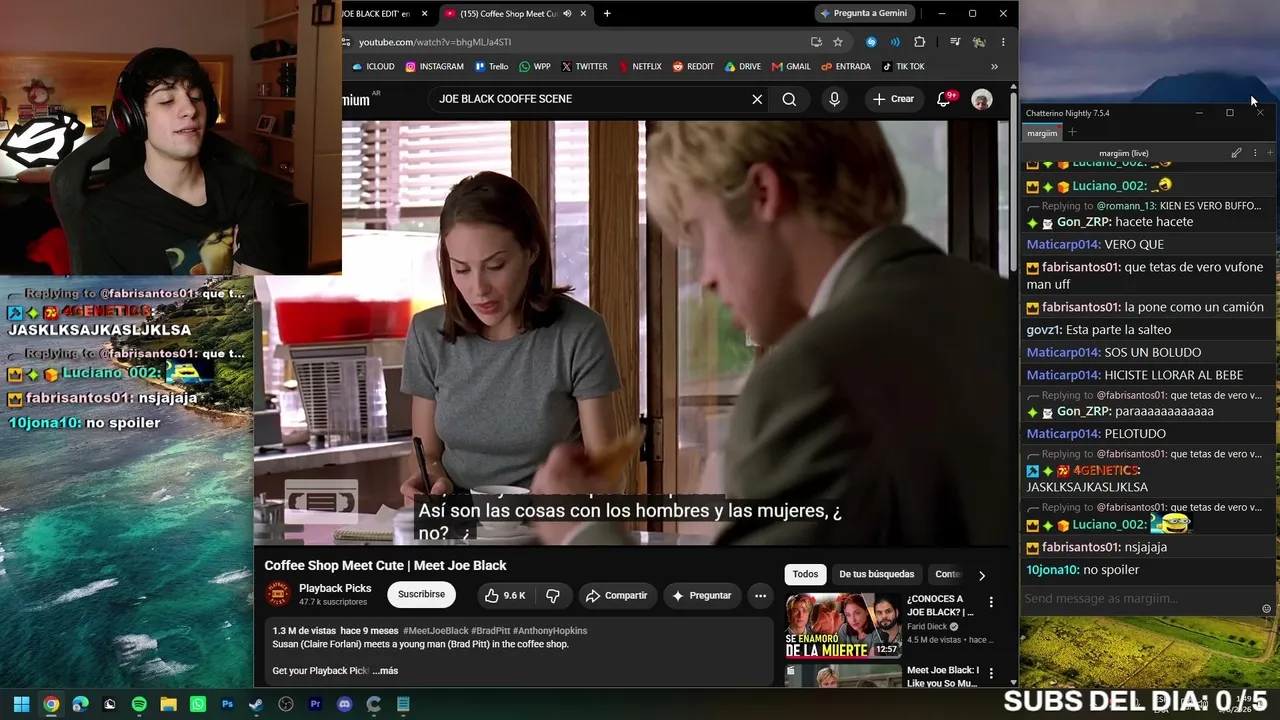Show more filter chips with right arrow
Screen dimensions: 1280x720
click(982, 575)
